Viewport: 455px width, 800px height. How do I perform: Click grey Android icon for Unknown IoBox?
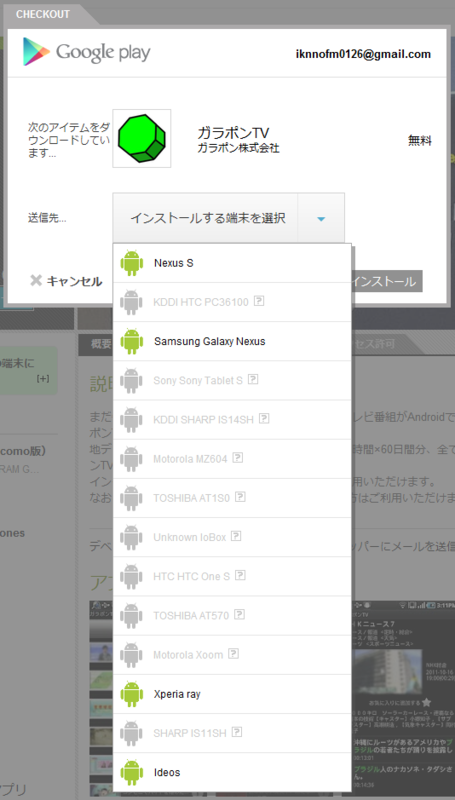[x=132, y=537]
